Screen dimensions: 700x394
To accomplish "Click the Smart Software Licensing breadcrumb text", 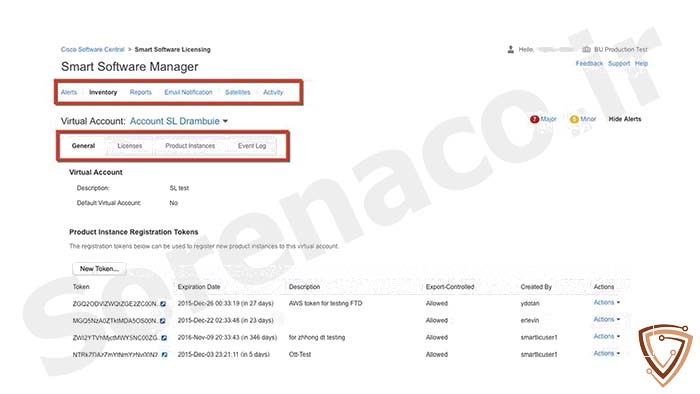I will coord(172,50).
